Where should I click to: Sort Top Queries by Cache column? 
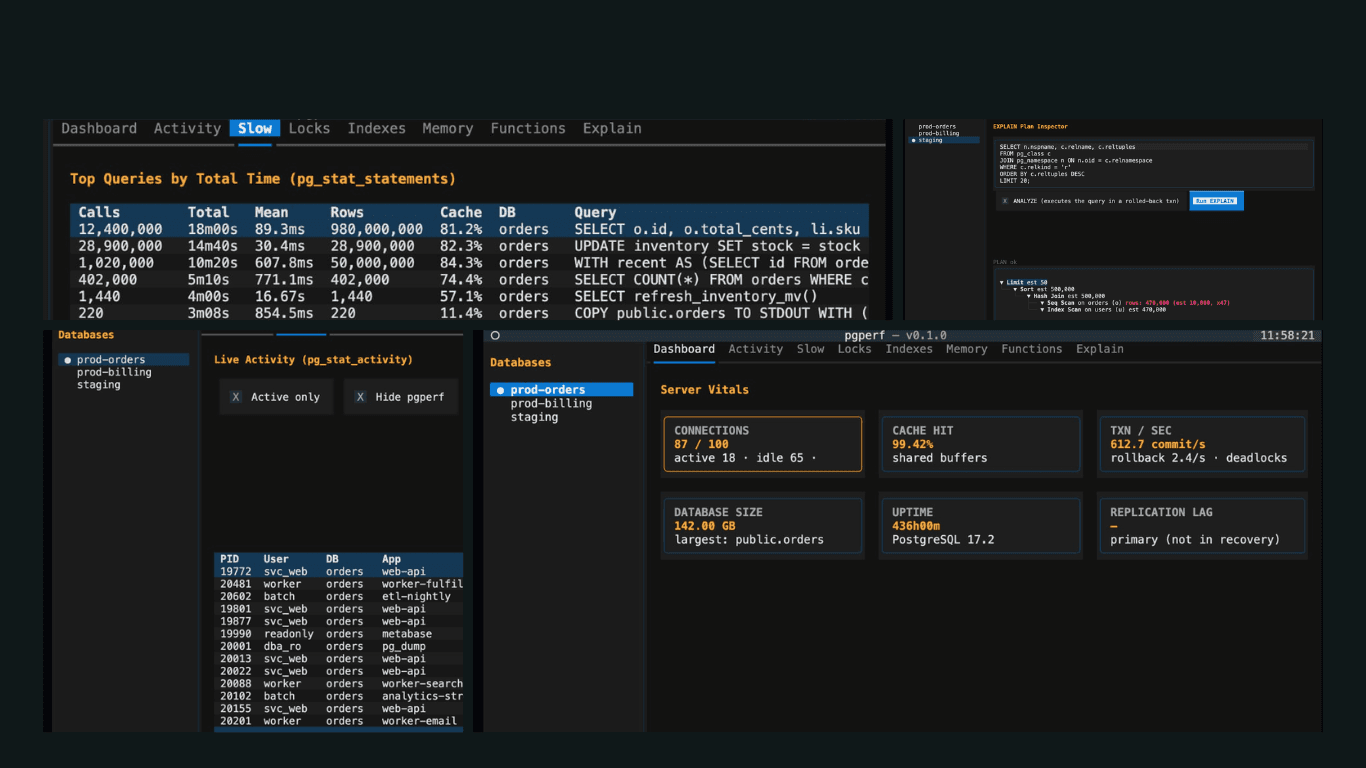coord(461,212)
